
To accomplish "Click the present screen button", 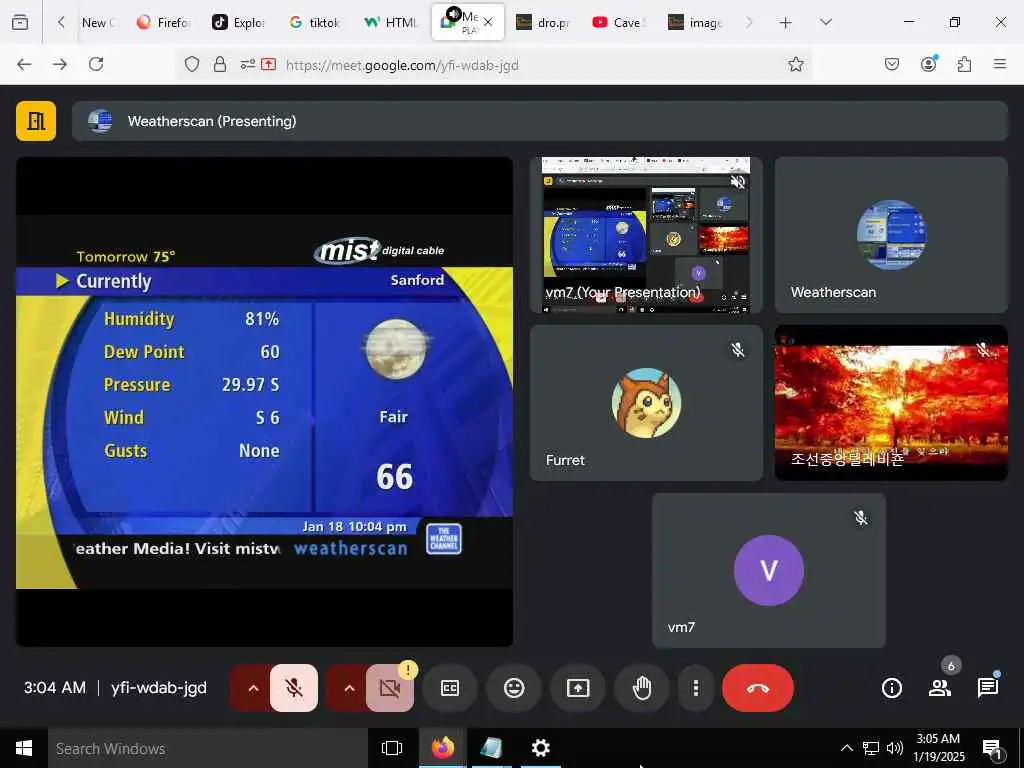I will (x=578, y=688).
